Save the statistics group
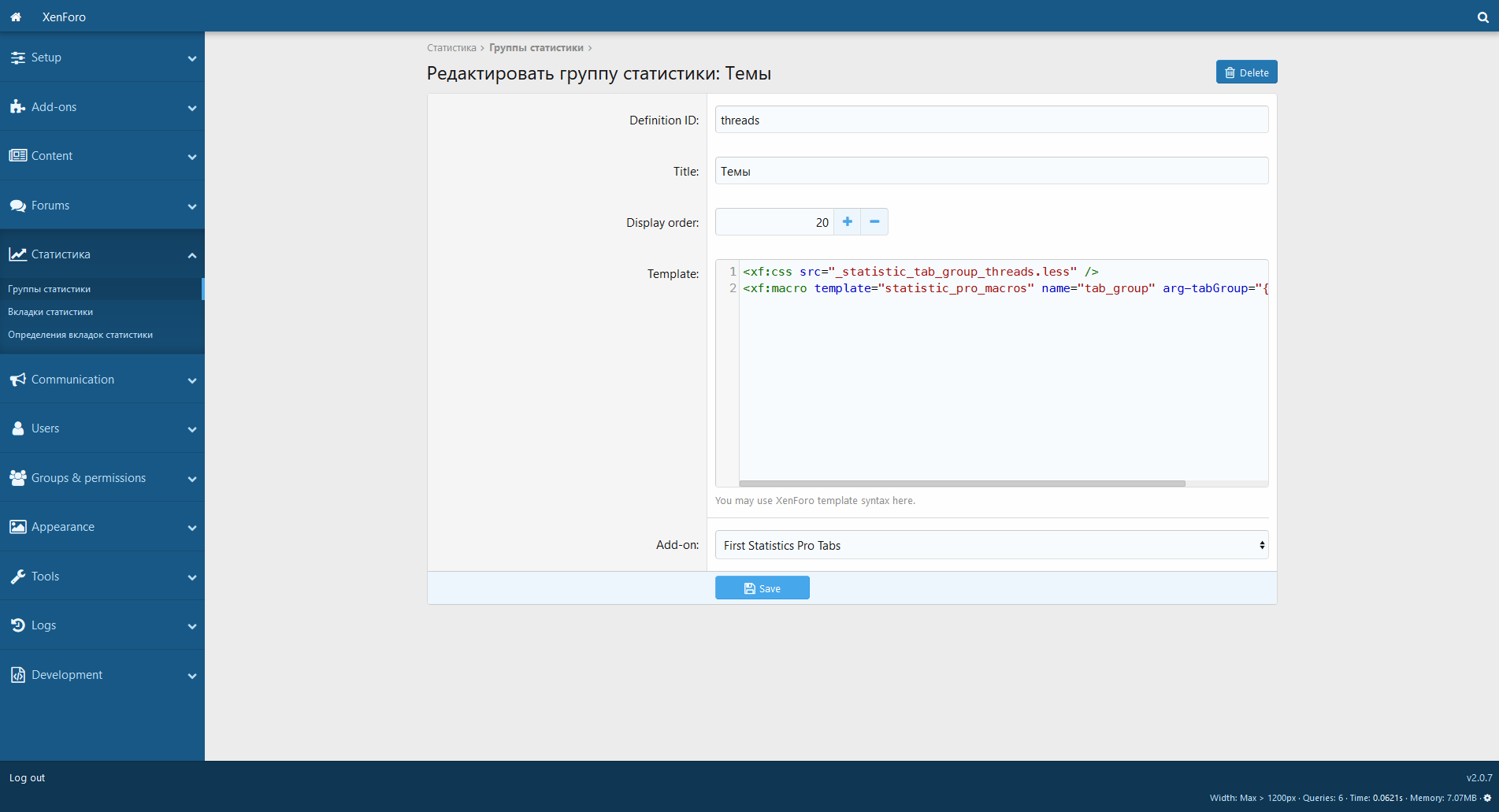 point(762,588)
